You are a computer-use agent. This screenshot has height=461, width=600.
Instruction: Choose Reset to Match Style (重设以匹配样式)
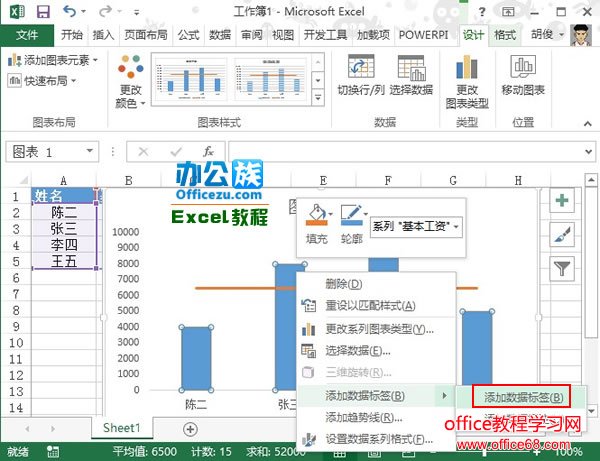(x=377, y=306)
